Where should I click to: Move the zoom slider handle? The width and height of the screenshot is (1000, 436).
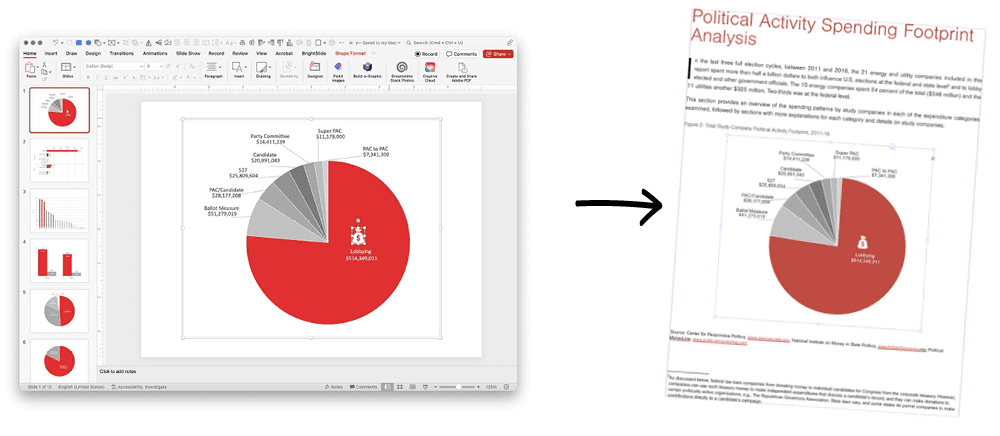pos(459,387)
